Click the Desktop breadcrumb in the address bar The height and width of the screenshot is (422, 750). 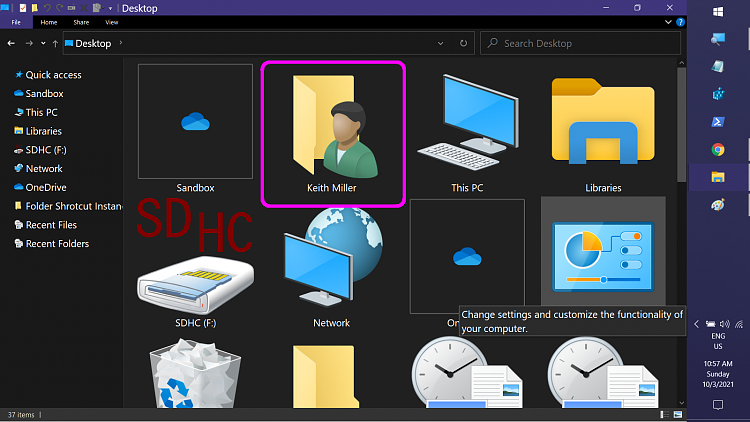coord(93,43)
